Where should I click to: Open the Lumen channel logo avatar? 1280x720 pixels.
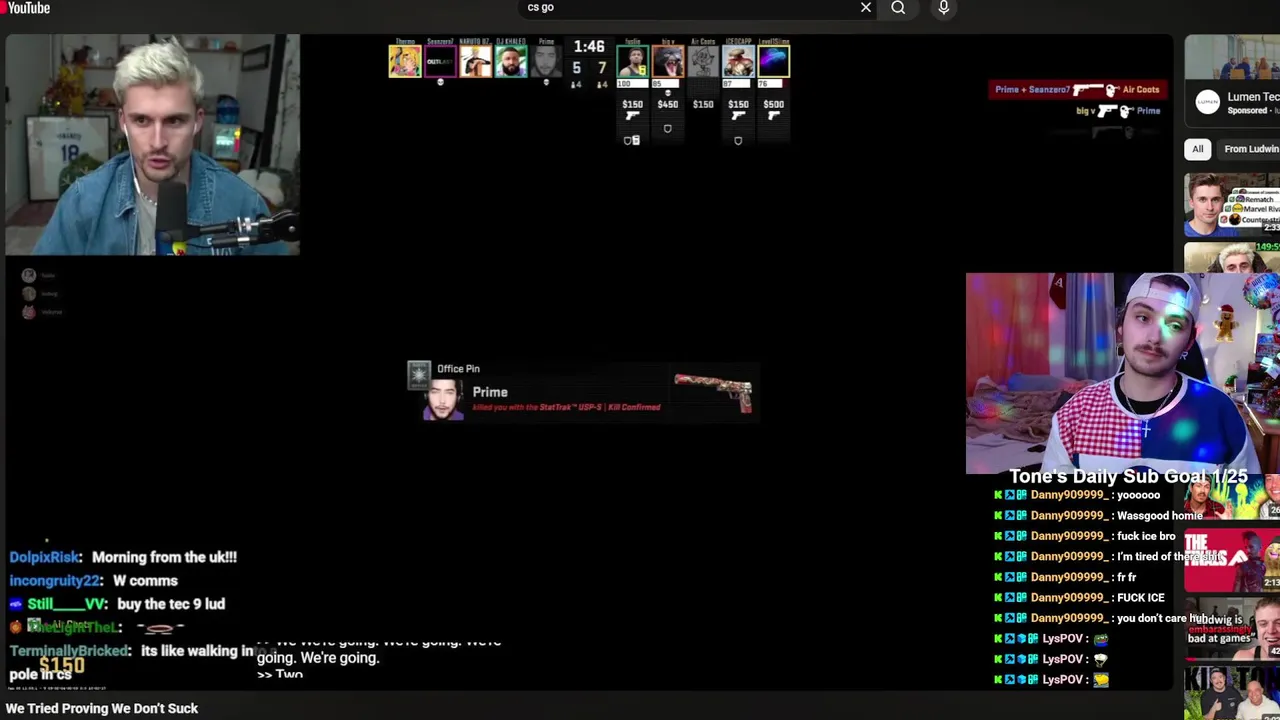coord(1208,102)
